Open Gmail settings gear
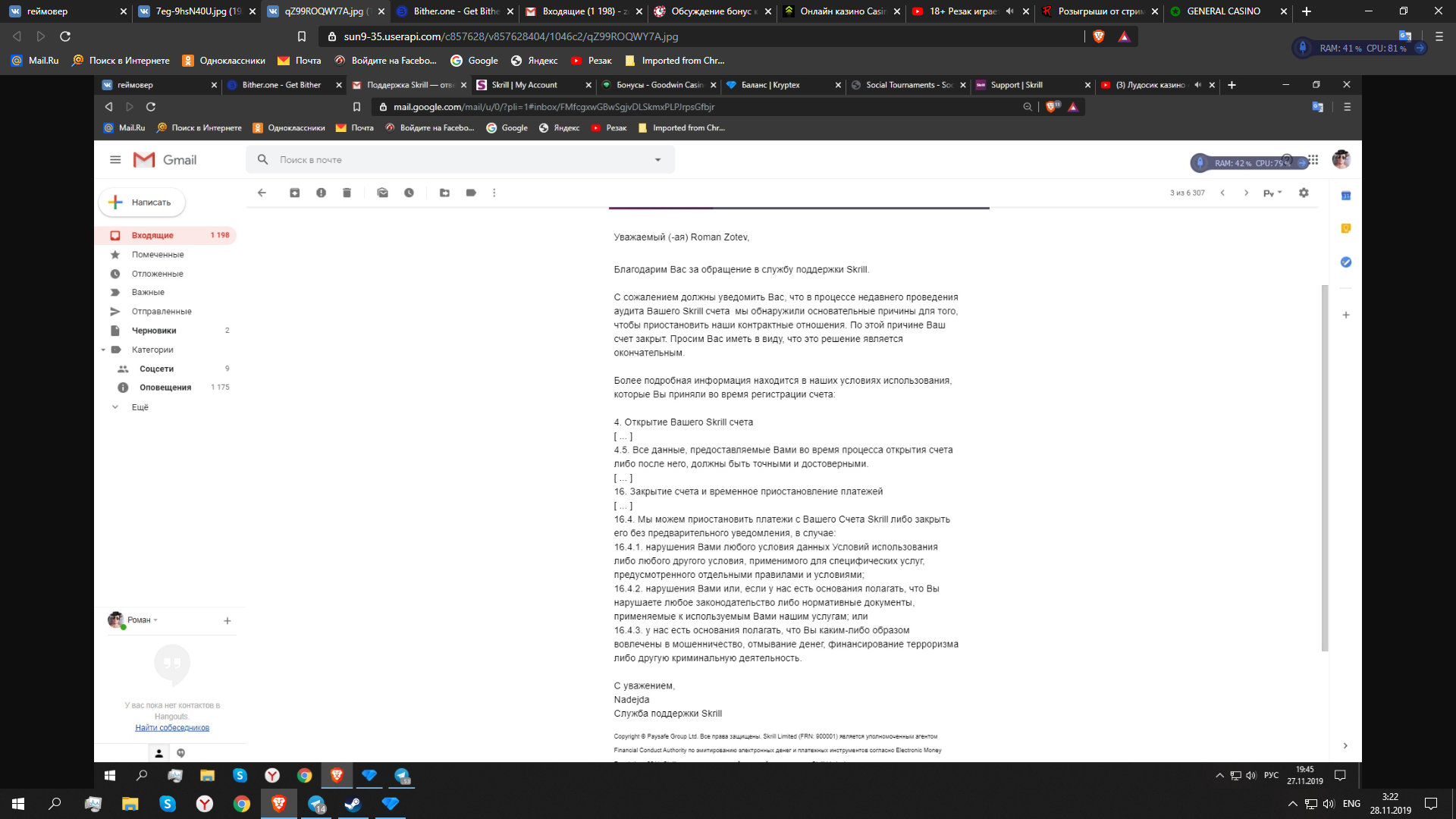1456x819 pixels. (1304, 193)
